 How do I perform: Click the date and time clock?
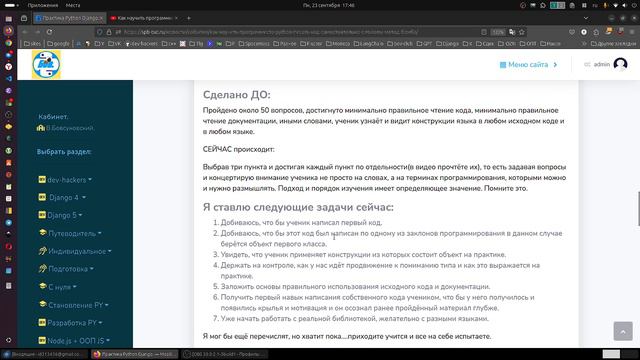click(x=329, y=5)
